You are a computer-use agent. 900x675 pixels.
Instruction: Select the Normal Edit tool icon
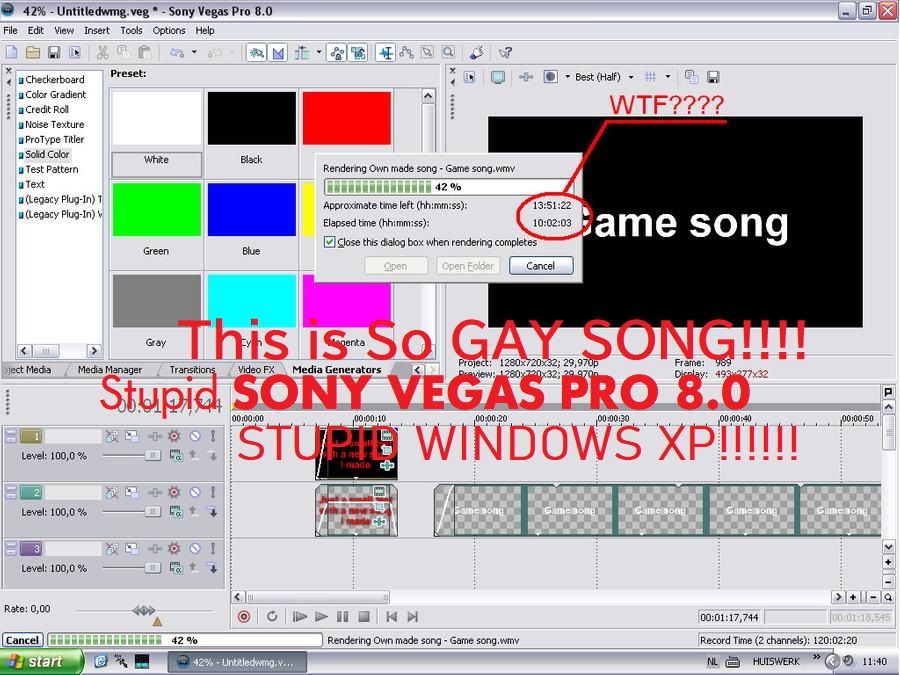pos(386,53)
